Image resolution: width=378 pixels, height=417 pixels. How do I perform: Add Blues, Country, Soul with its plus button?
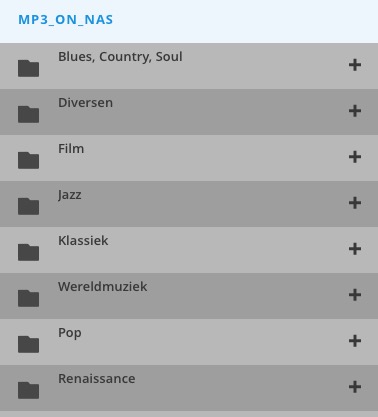pos(355,65)
